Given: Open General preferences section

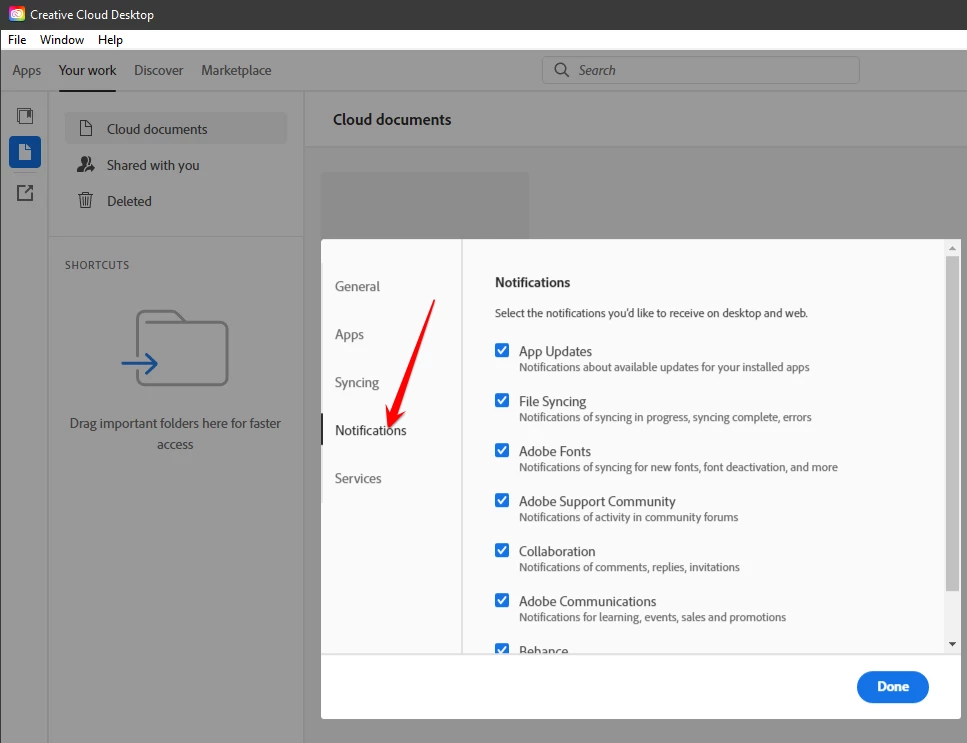Looking at the screenshot, I should pos(357,286).
